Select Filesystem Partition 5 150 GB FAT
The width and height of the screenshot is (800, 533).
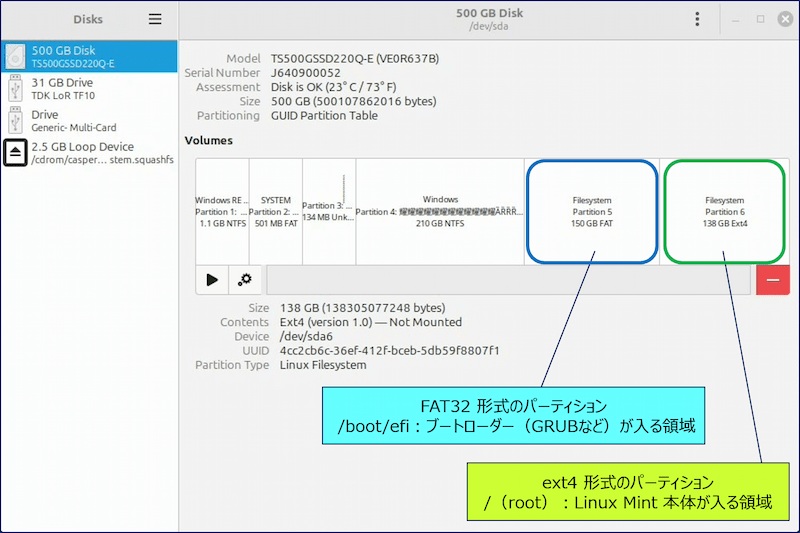[x=591, y=211]
